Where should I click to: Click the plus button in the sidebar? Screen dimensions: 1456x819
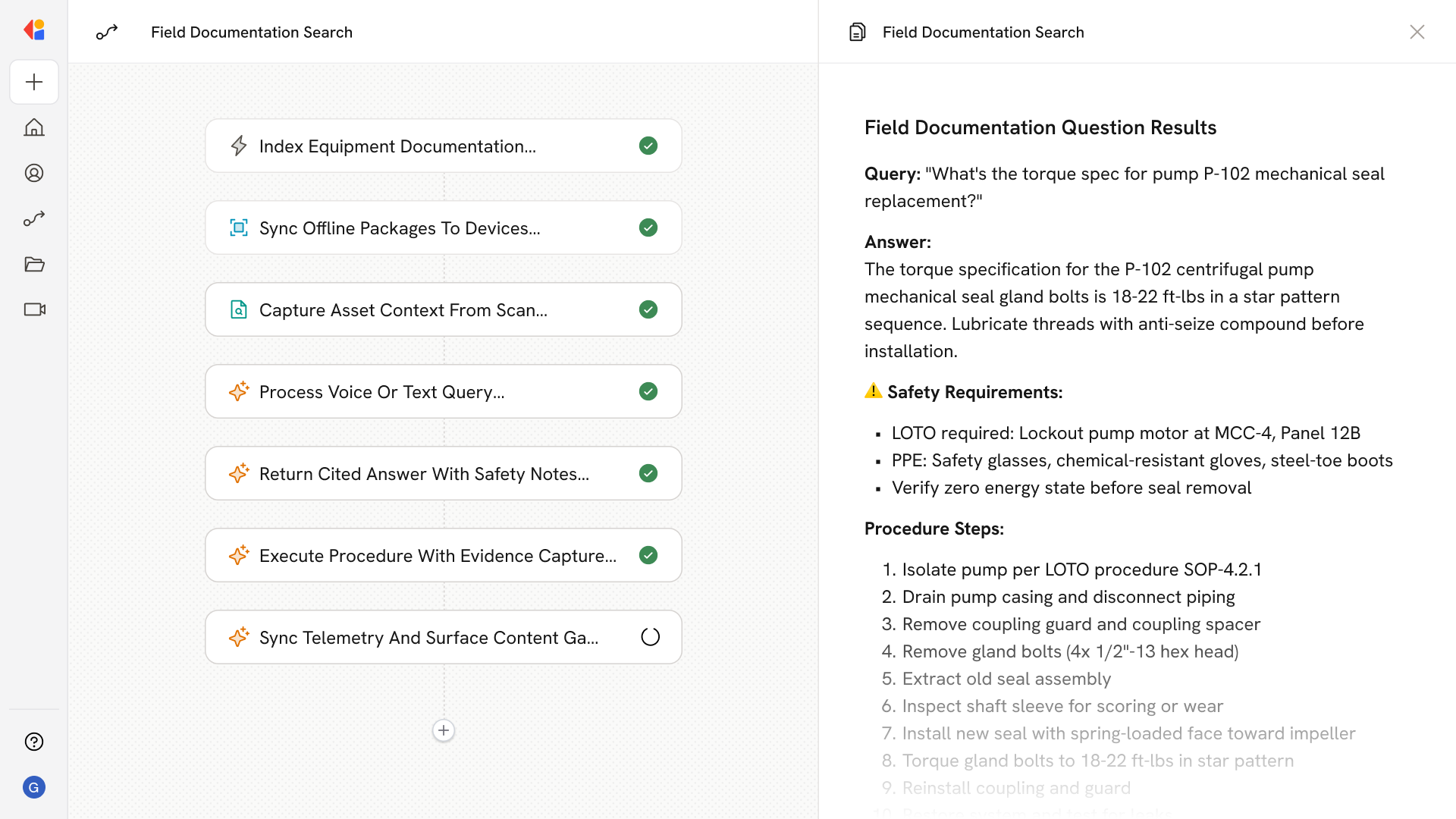[34, 82]
